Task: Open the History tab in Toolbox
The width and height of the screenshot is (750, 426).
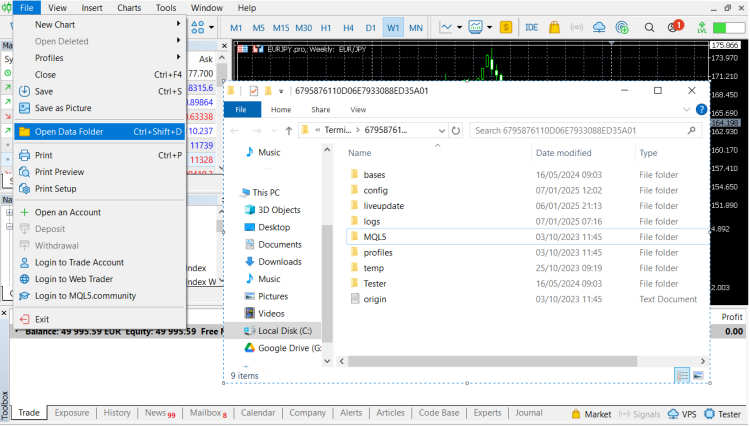Action: pos(117,413)
